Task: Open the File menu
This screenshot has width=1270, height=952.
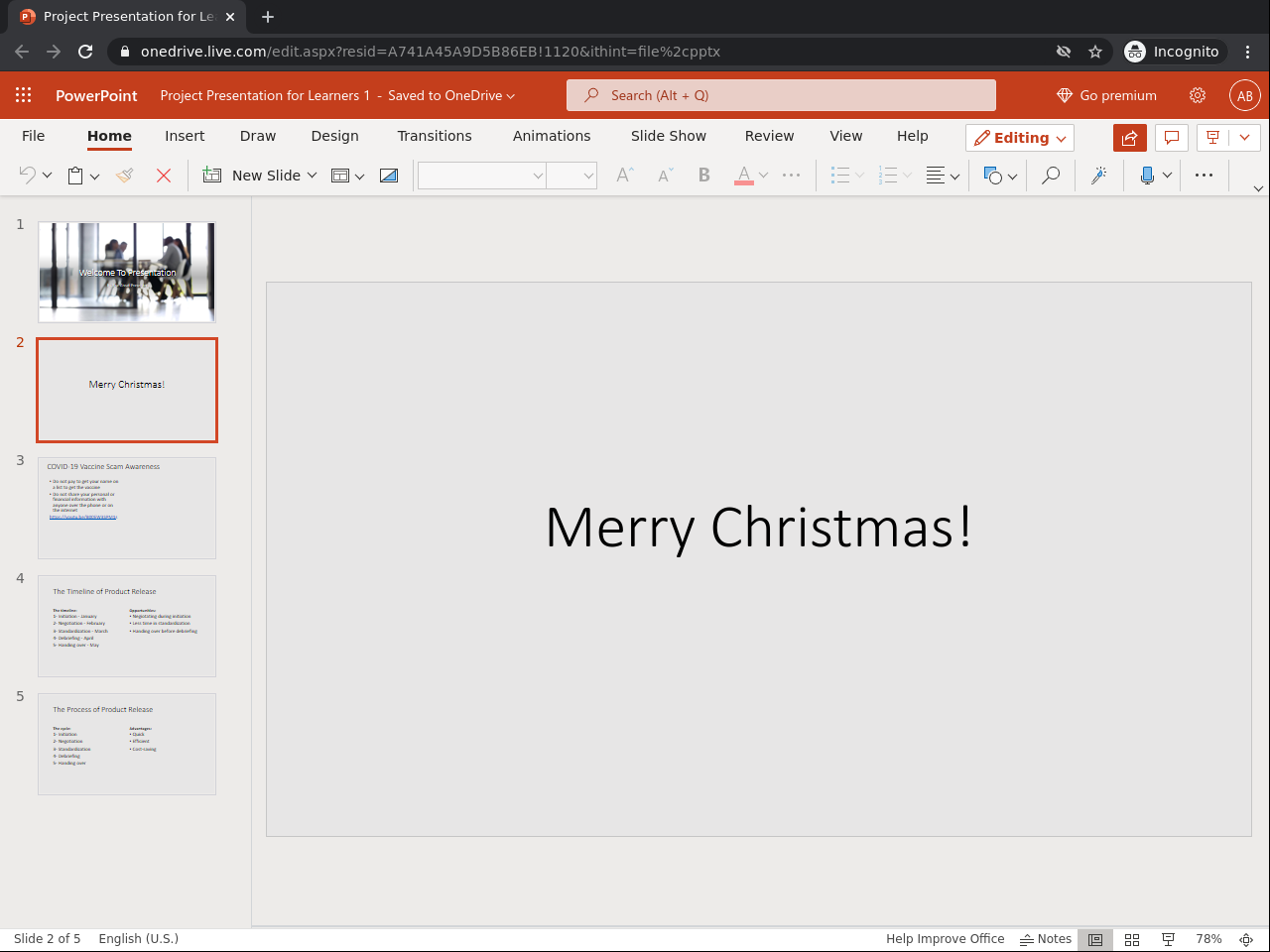Action: coord(34,136)
